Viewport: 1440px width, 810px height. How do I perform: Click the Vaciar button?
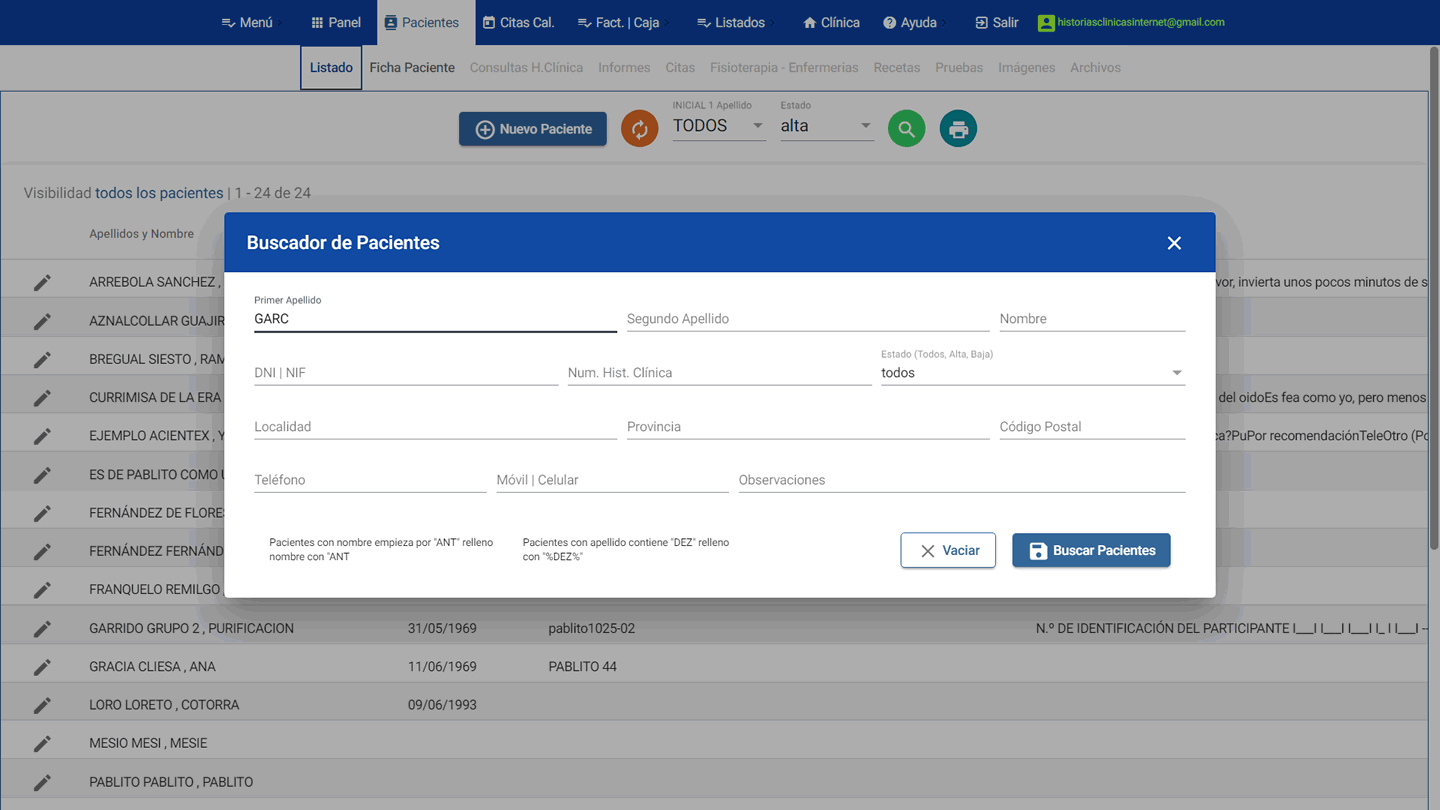click(x=947, y=551)
